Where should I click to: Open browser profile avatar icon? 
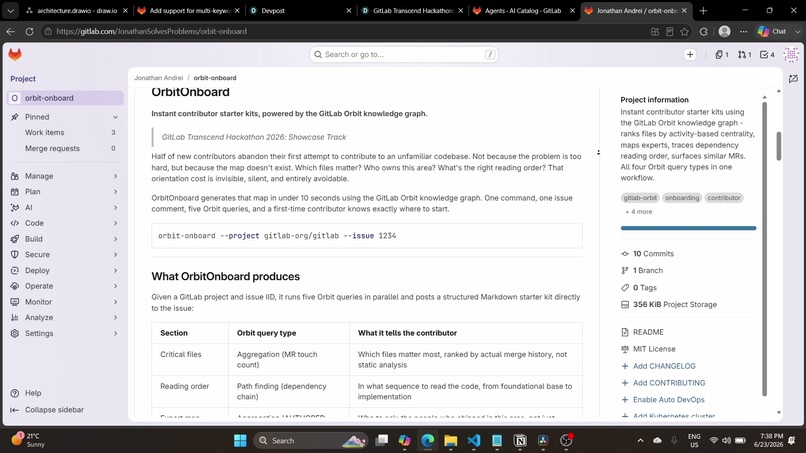[724, 31]
